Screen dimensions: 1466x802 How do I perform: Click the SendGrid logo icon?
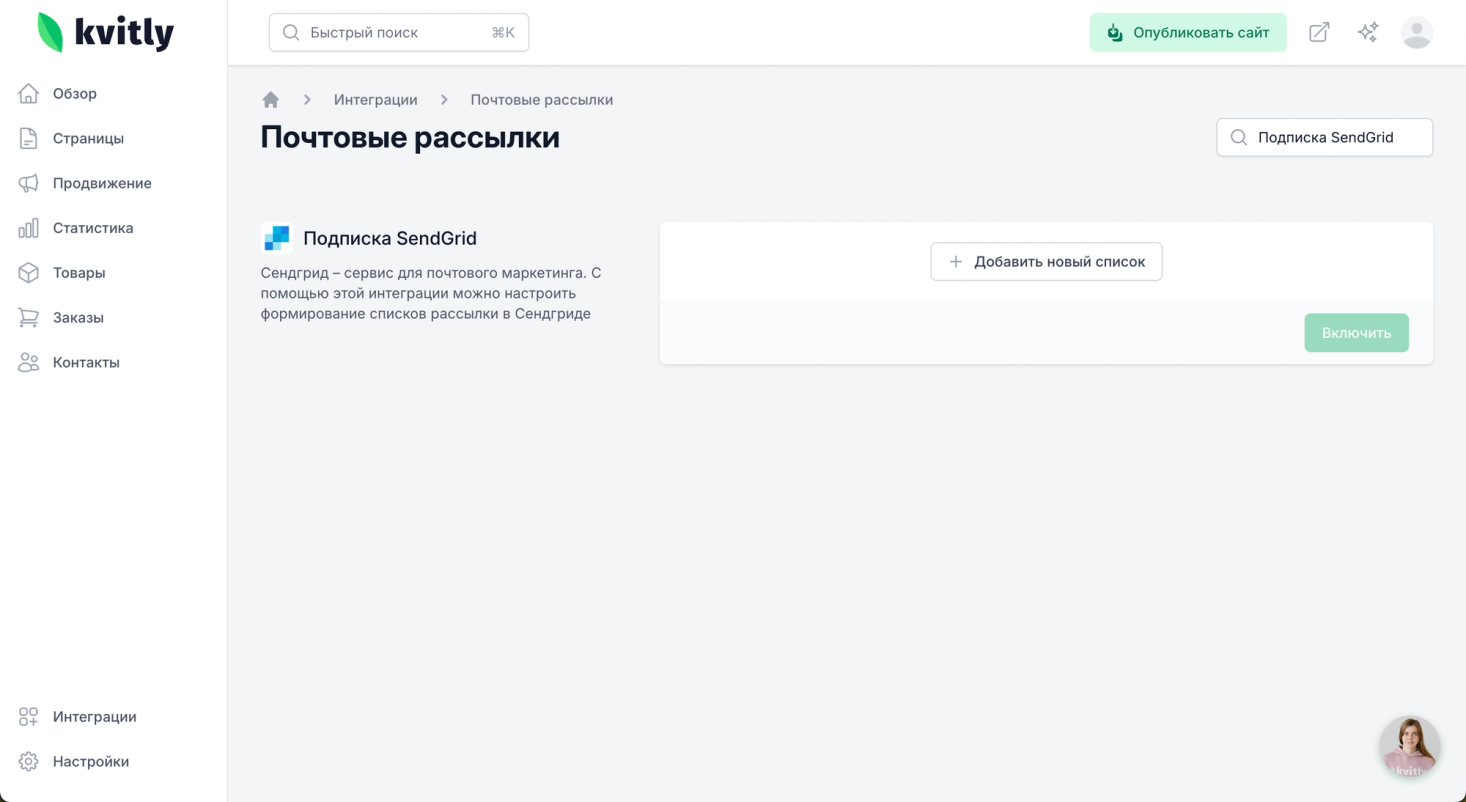pyautogui.click(x=276, y=238)
